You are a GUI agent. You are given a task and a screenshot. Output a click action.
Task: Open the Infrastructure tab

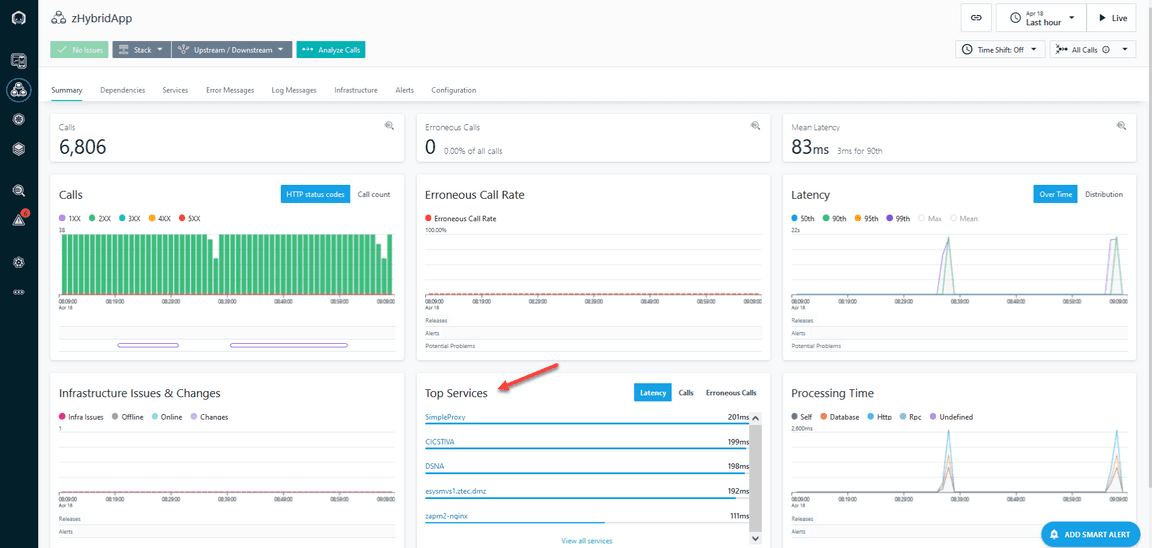tap(356, 90)
